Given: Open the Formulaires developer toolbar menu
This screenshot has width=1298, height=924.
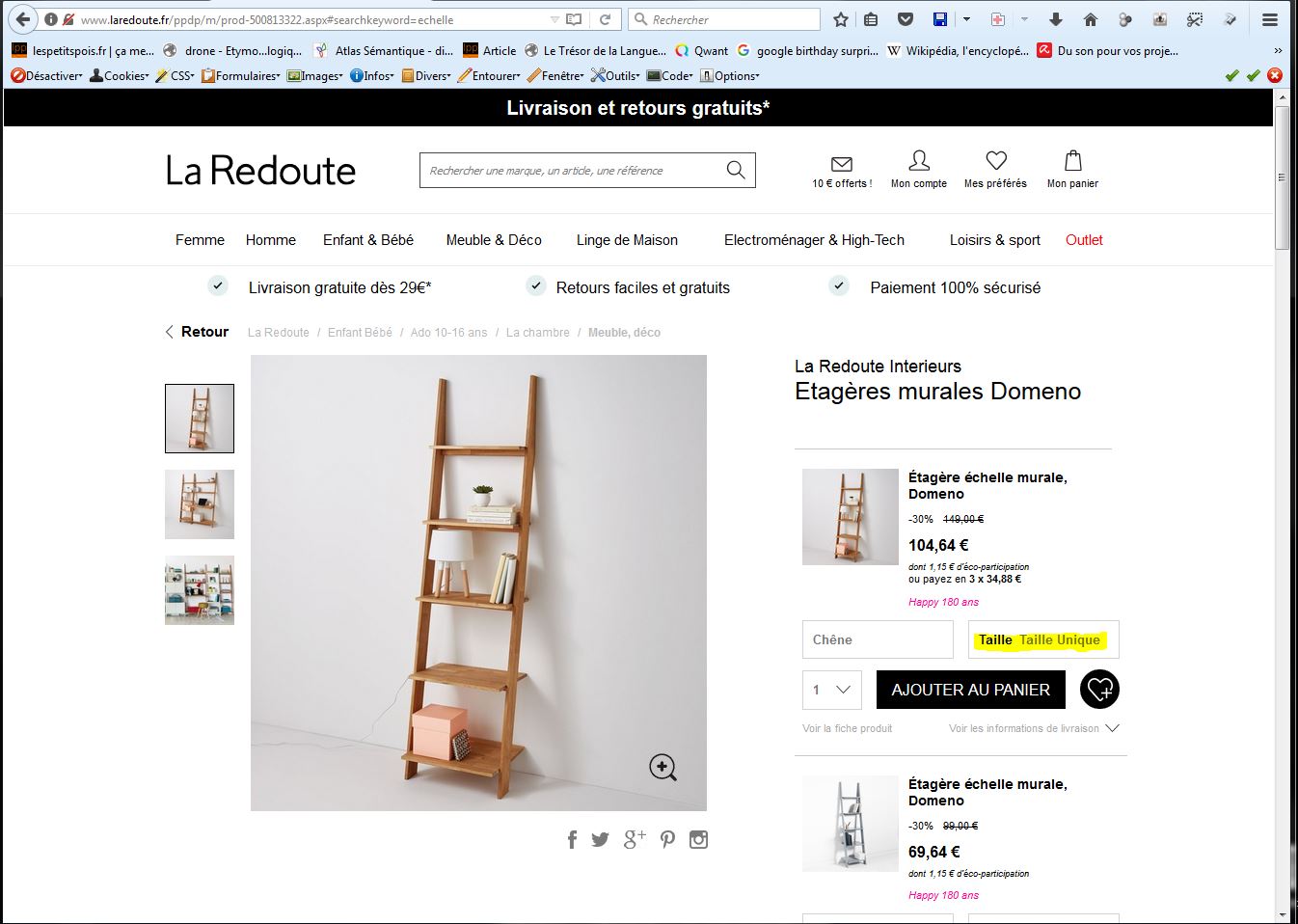Looking at the screenshot, I should tap(241, 75).
